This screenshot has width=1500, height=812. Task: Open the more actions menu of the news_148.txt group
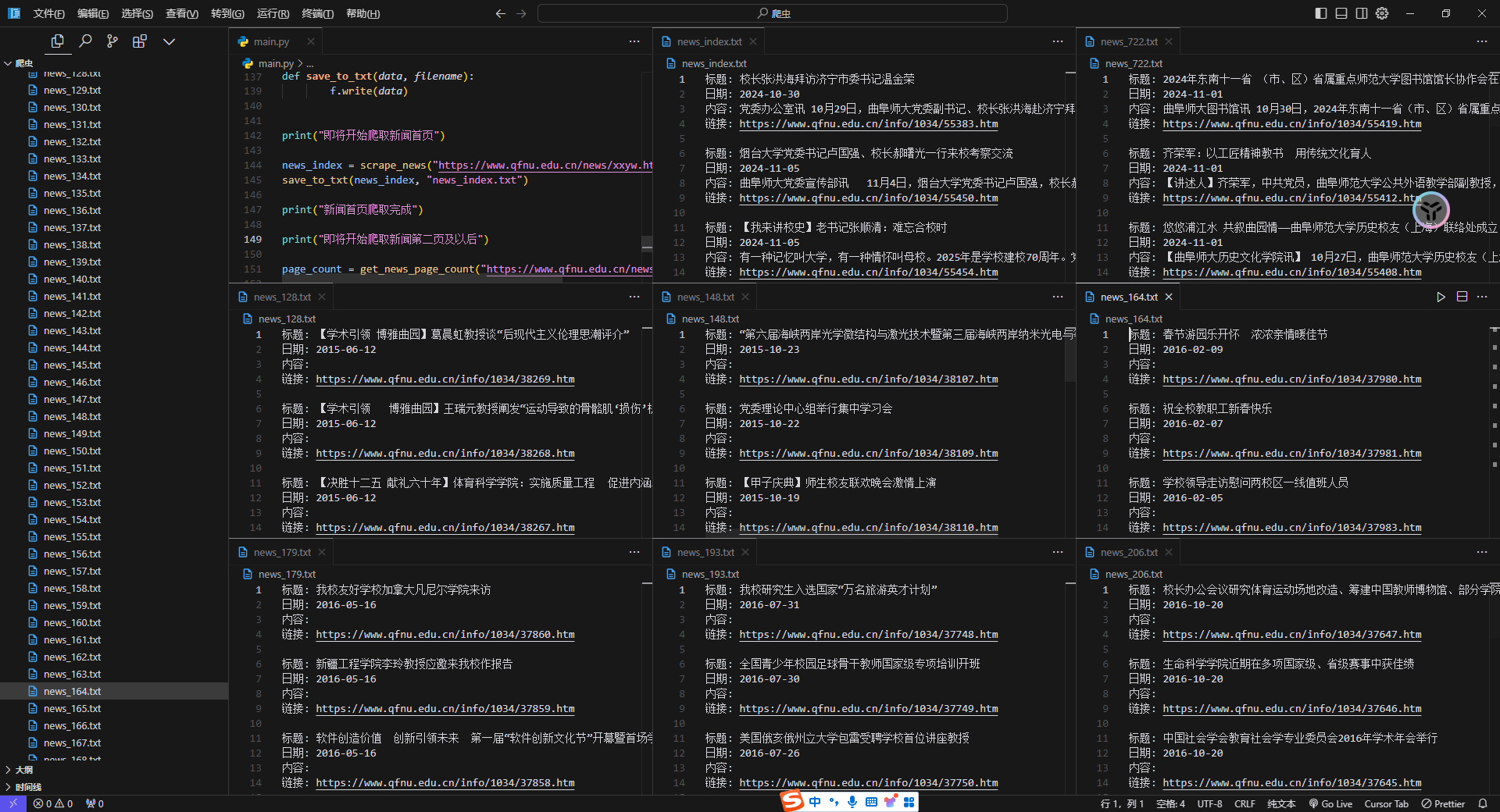pos(1058,297)
